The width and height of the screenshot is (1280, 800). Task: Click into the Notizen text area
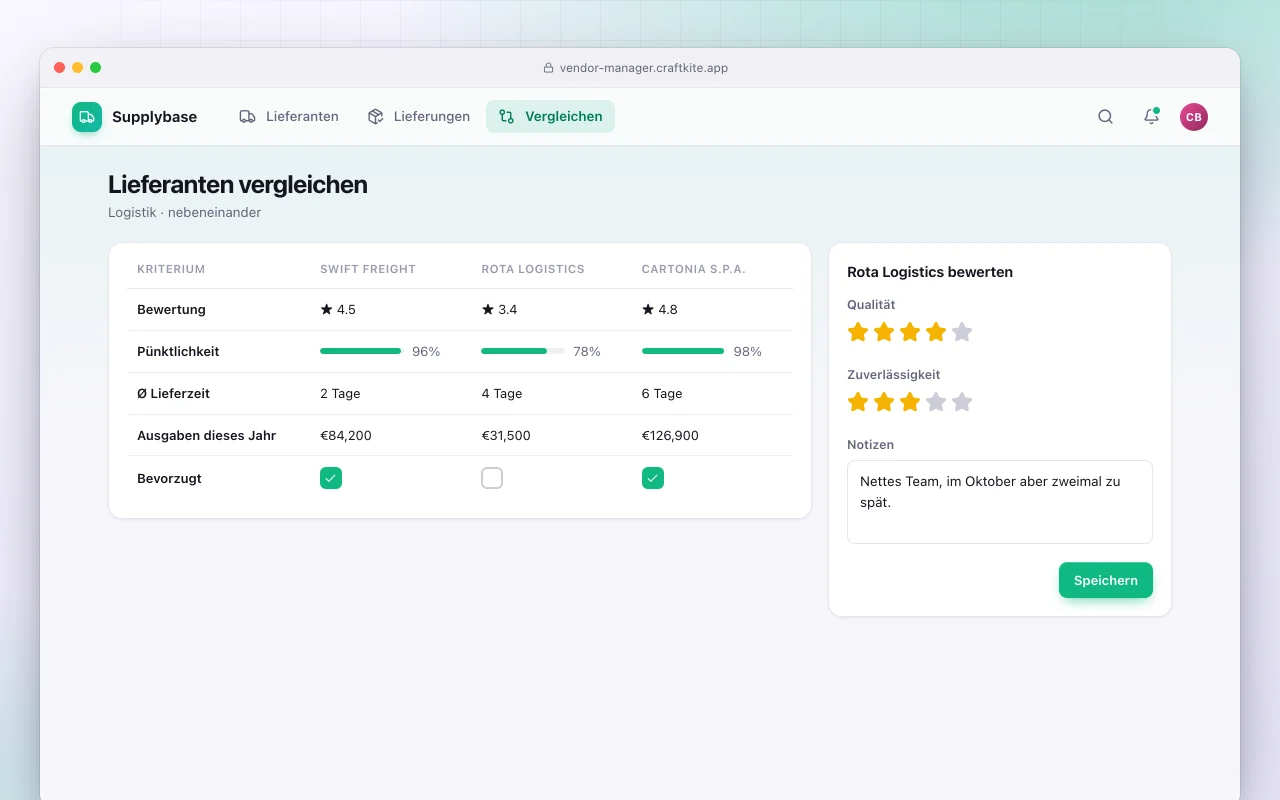(x=1000, y=502)
